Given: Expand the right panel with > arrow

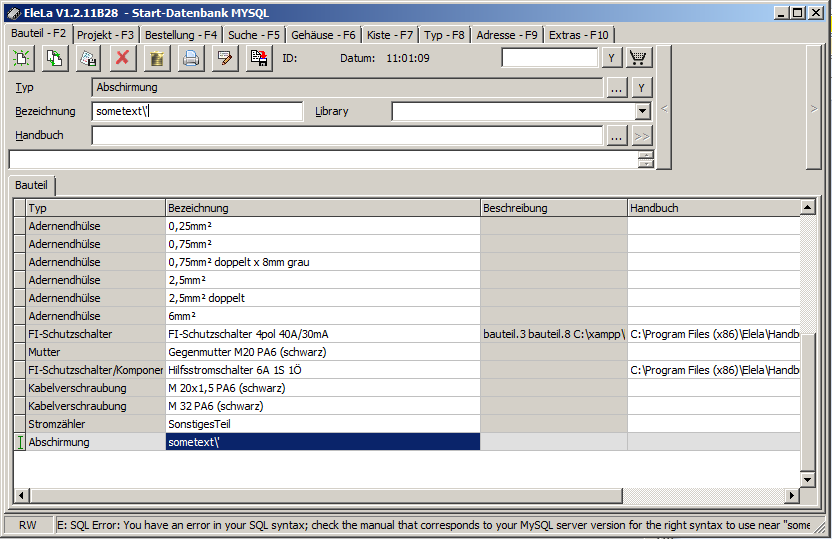Looking at the screenshot, I should click(814, 107).
